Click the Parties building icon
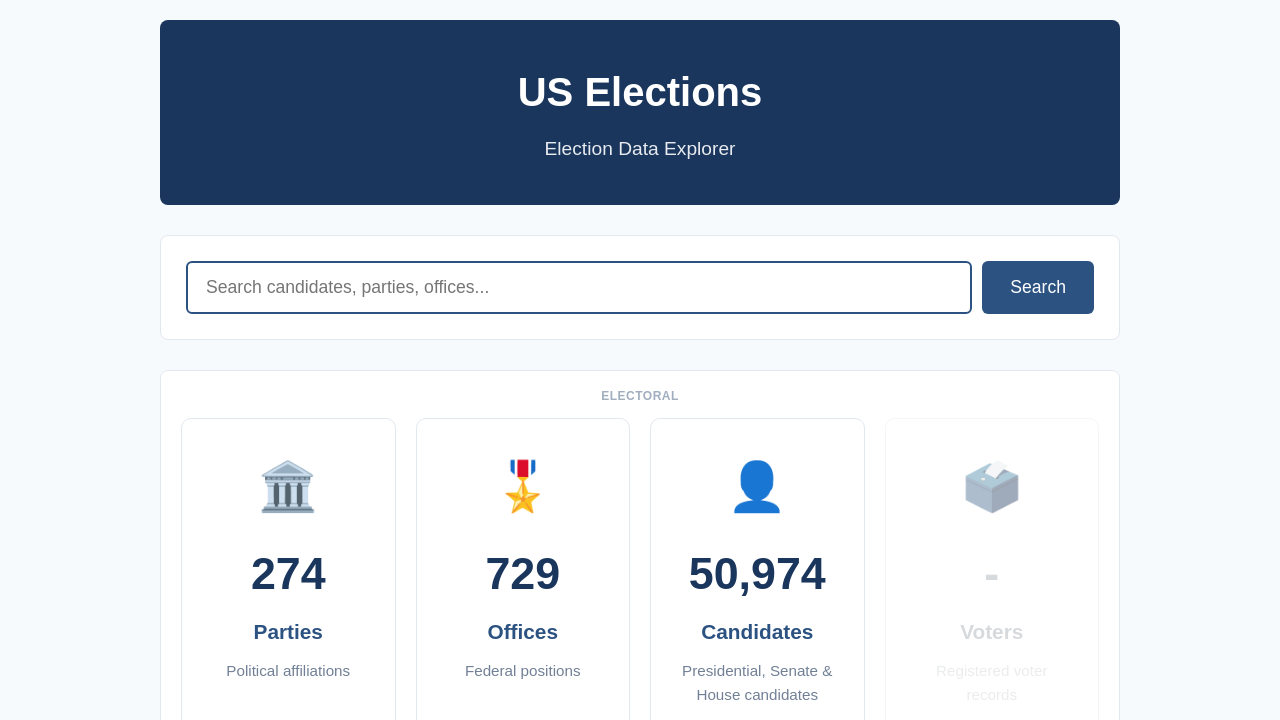The width and height of the screenshot is (1280, 720). coord(288,487)
